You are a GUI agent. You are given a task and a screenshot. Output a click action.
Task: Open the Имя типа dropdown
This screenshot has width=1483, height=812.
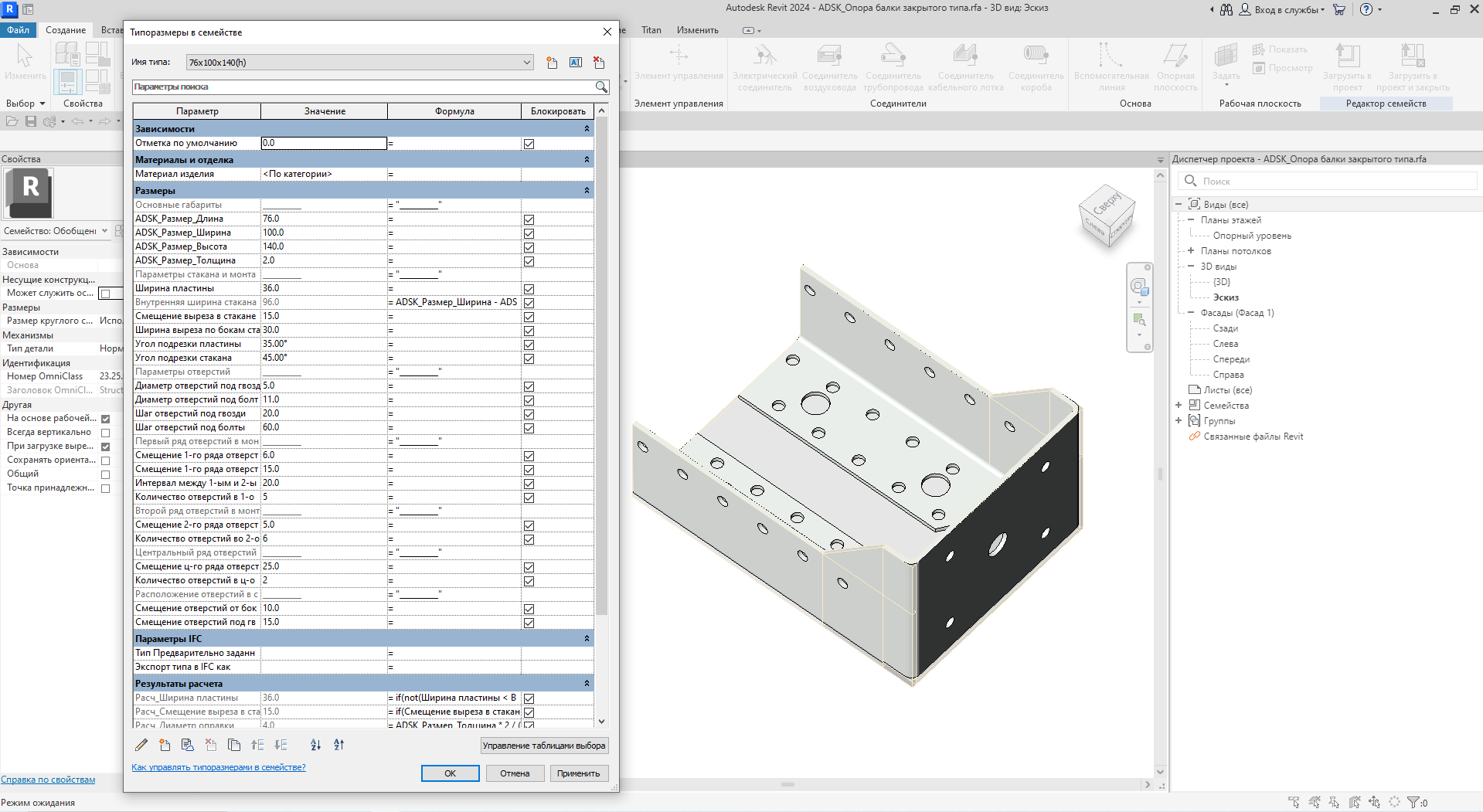pos(526,63)
